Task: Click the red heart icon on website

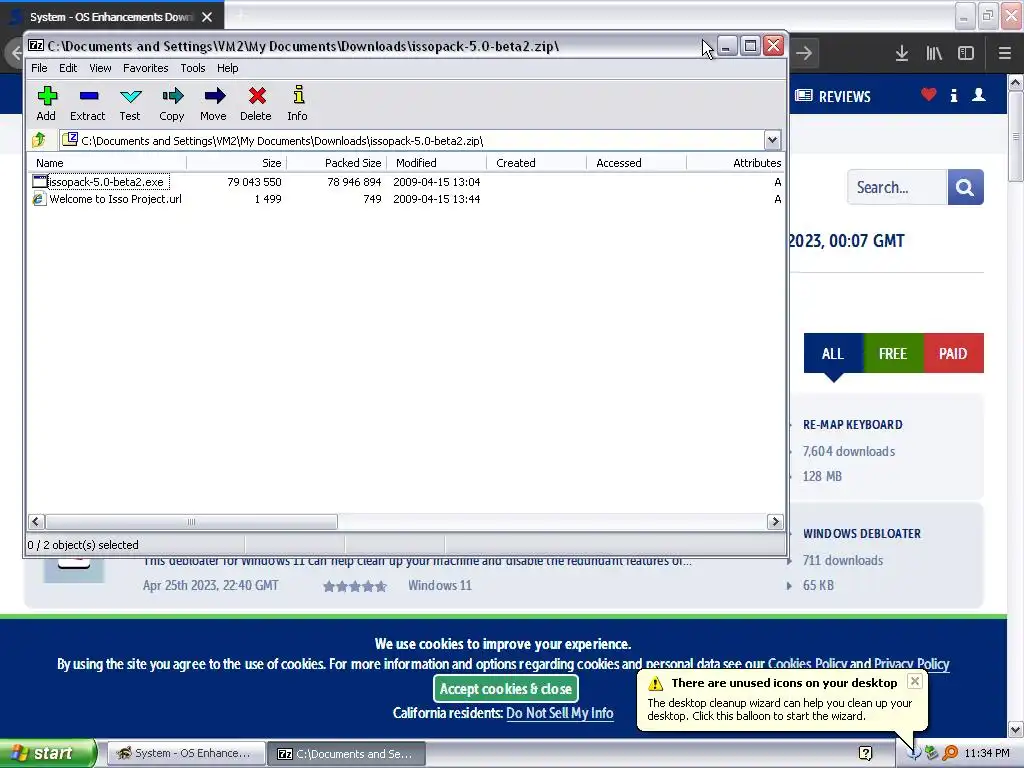Action: pyautogui.click(x=928, y=95)
